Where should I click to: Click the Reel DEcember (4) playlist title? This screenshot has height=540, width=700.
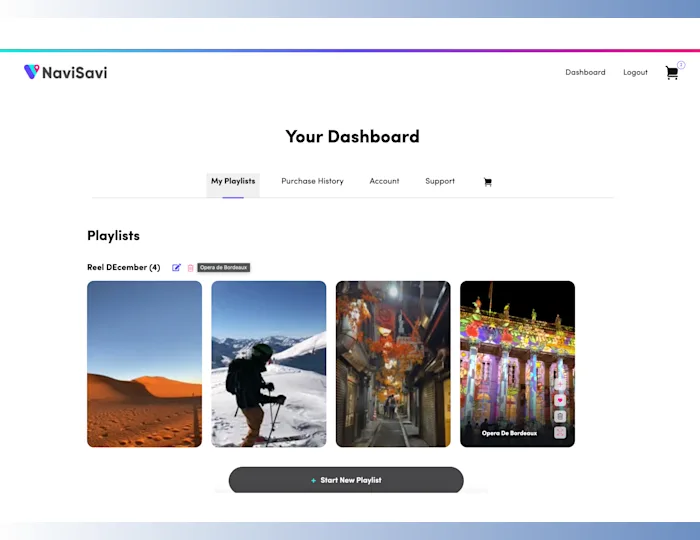[124, 267]
